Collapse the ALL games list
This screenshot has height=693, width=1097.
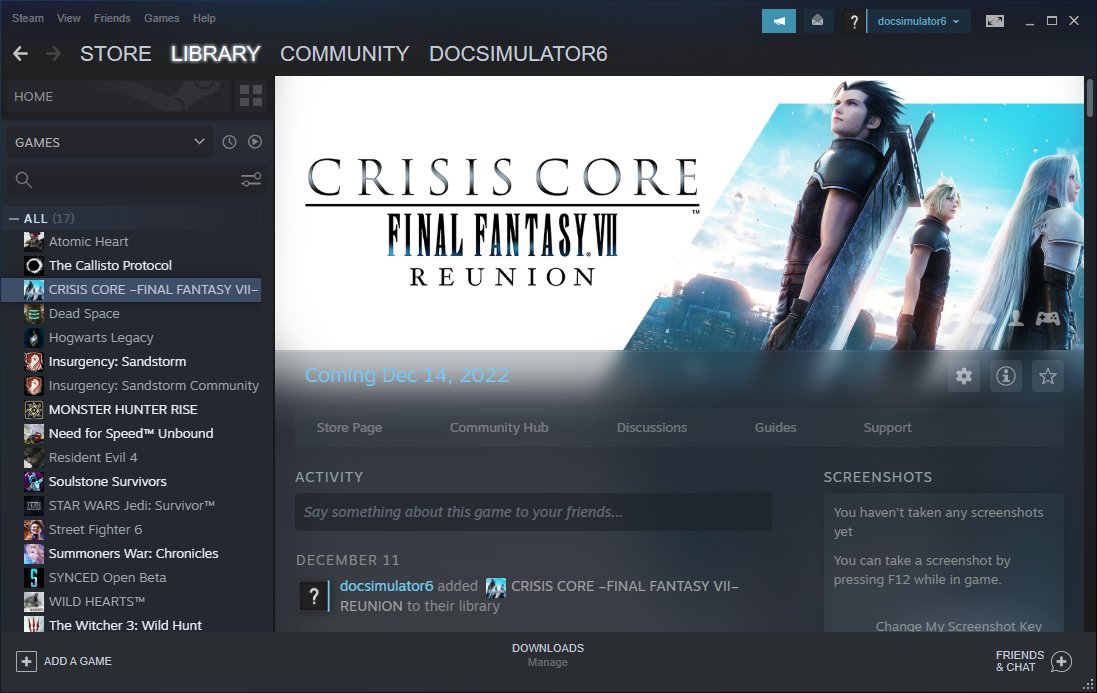[13, 219]
